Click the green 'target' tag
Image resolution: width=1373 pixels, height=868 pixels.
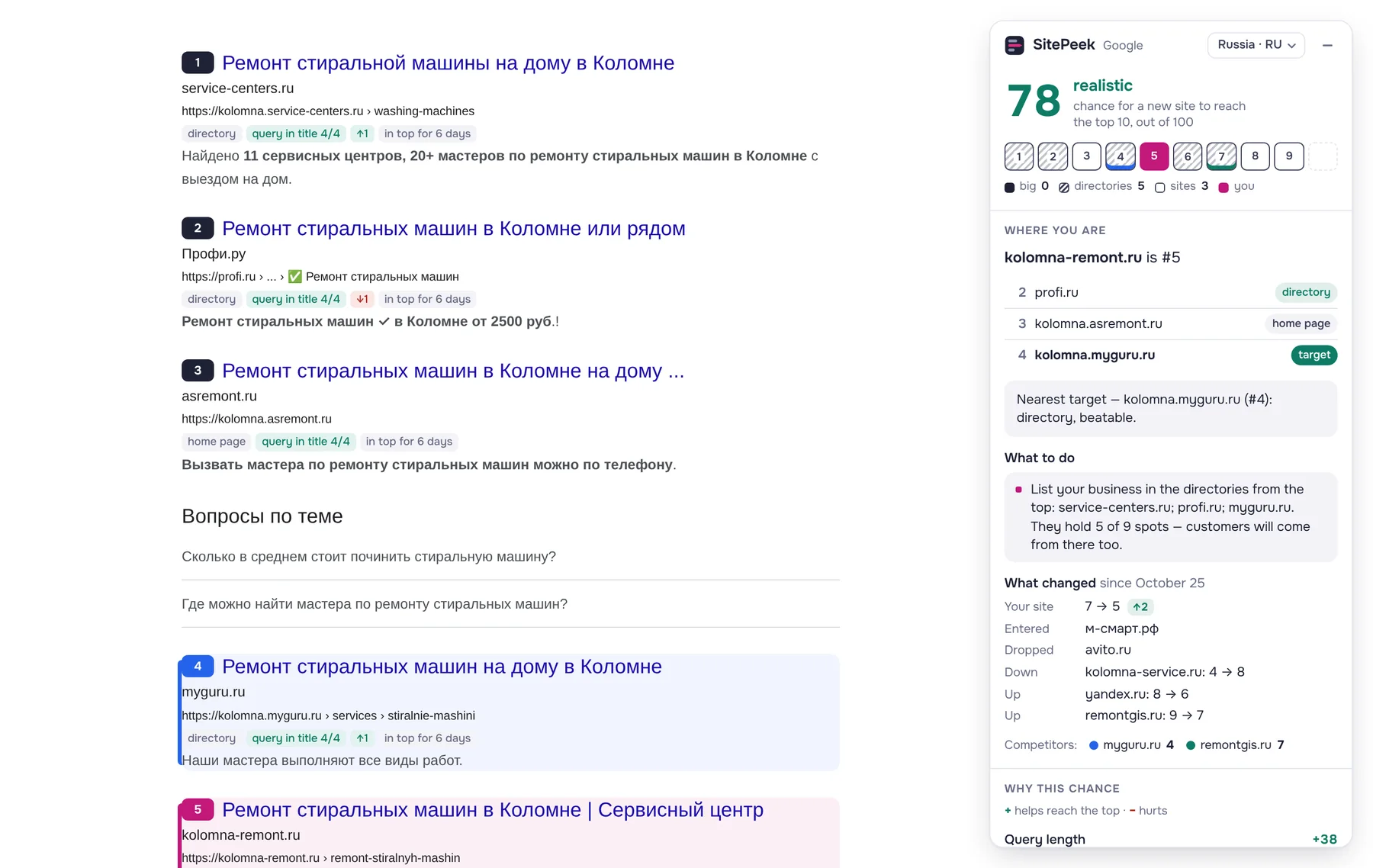point(1314,355)
